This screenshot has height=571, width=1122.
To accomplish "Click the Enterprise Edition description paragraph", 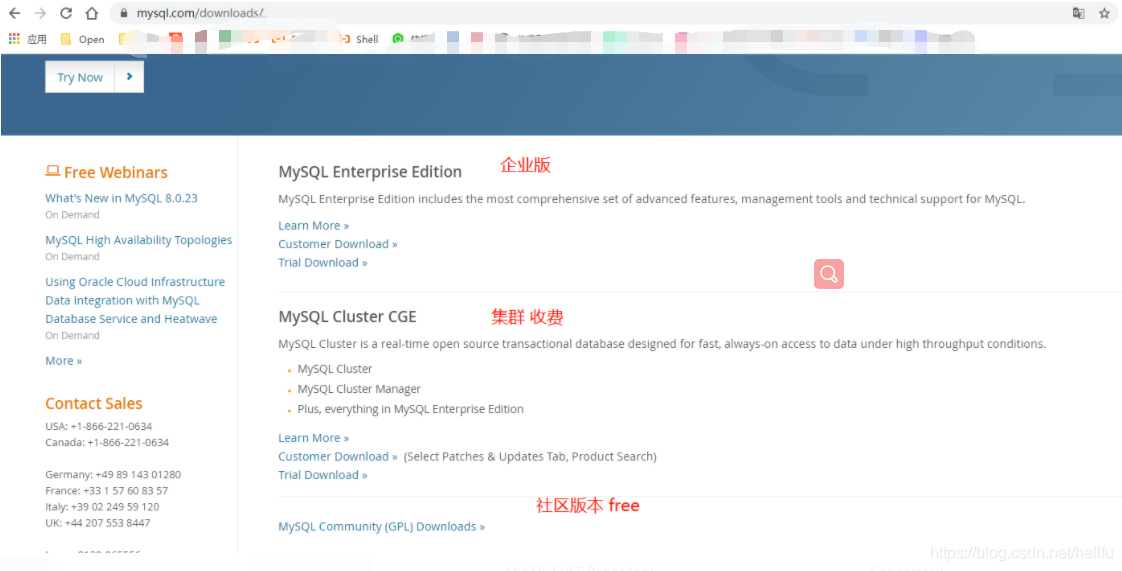I will (x=652, y=199).
